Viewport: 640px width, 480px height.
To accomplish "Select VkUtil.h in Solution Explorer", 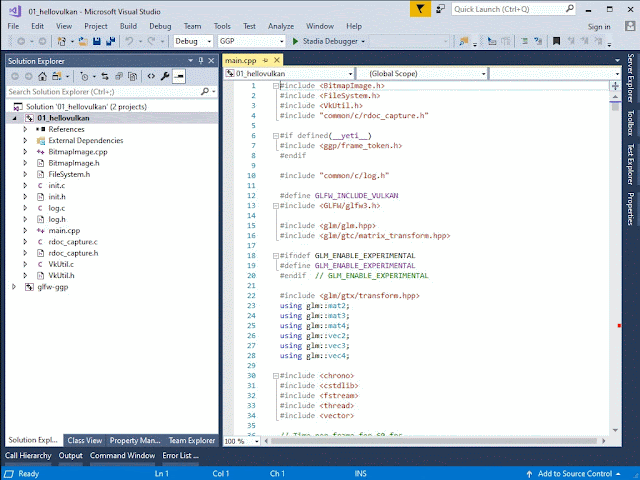I will pyautogui.click(x=61, y=276).
